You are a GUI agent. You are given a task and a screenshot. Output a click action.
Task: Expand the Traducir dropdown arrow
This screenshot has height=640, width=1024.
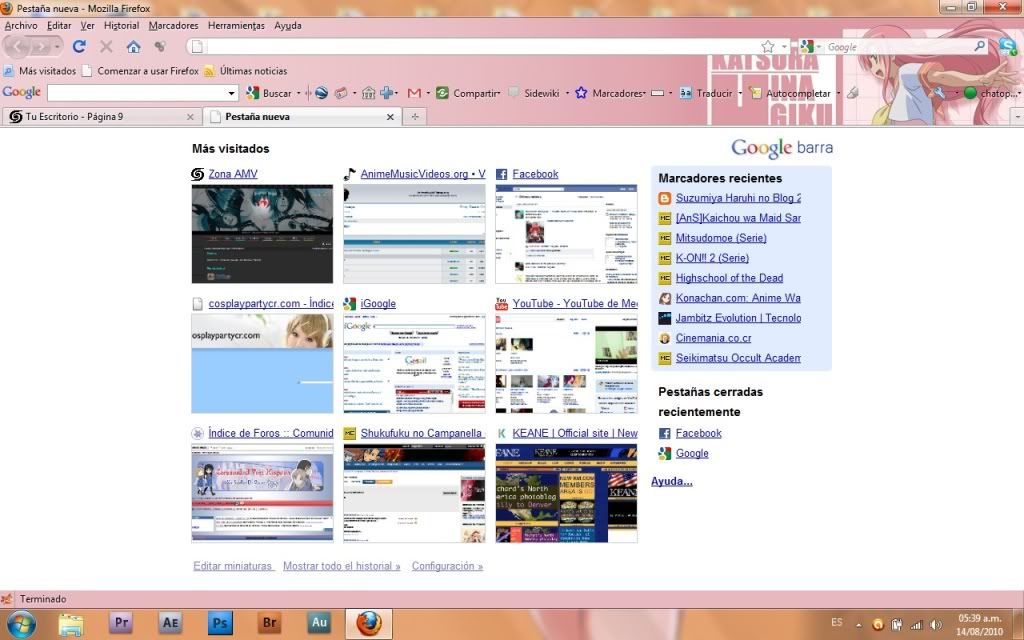(740, 93)
